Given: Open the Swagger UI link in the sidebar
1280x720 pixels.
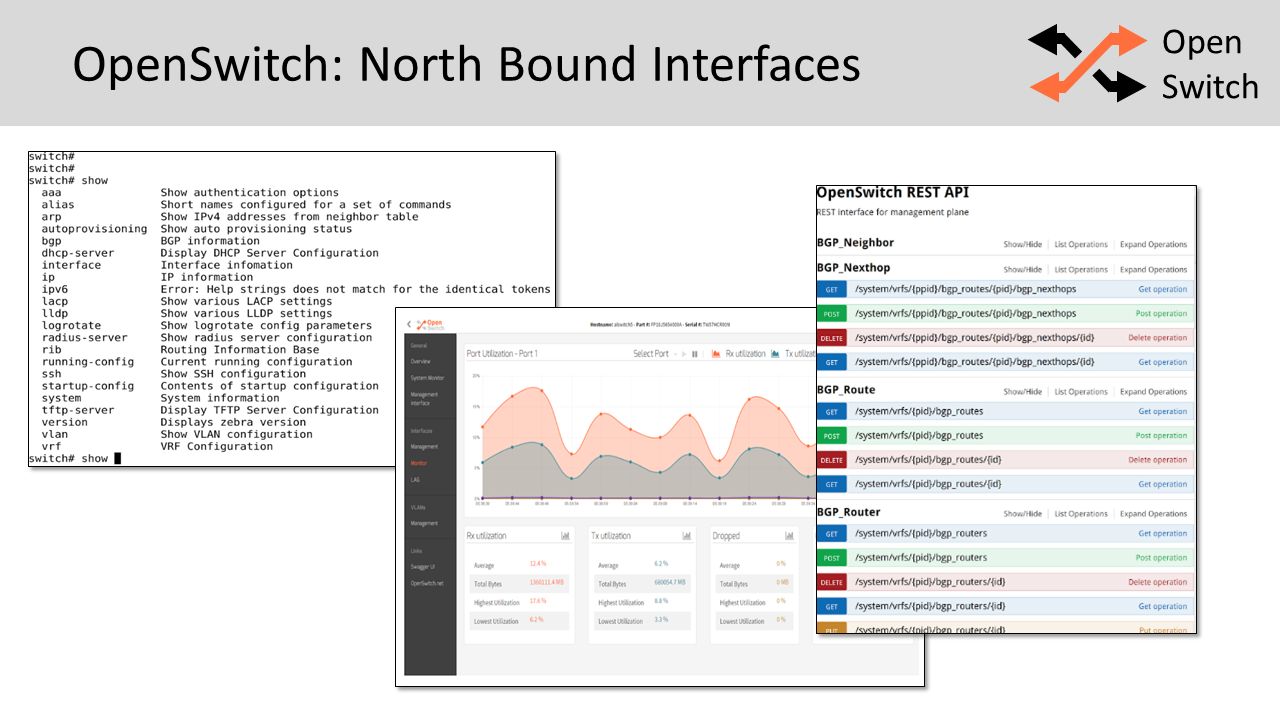Looking at the screenshot, I should pyautogui.click(x=422, y=567).
